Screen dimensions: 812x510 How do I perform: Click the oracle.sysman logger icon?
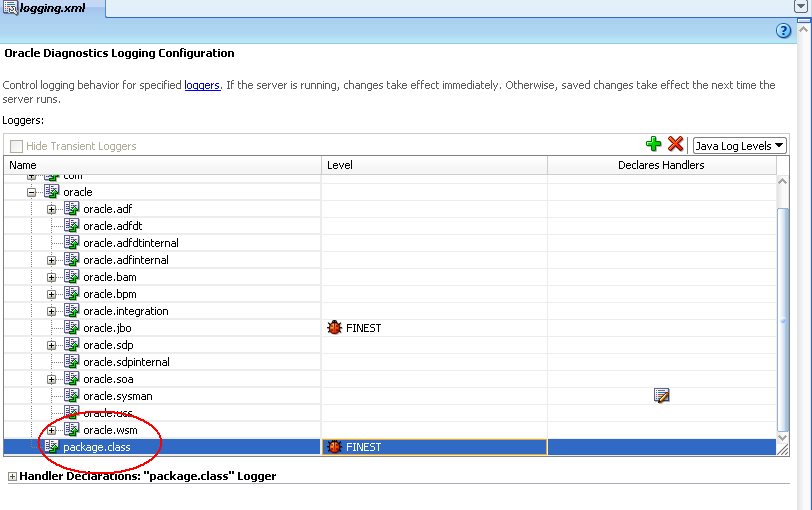click(x=71, y=396)
